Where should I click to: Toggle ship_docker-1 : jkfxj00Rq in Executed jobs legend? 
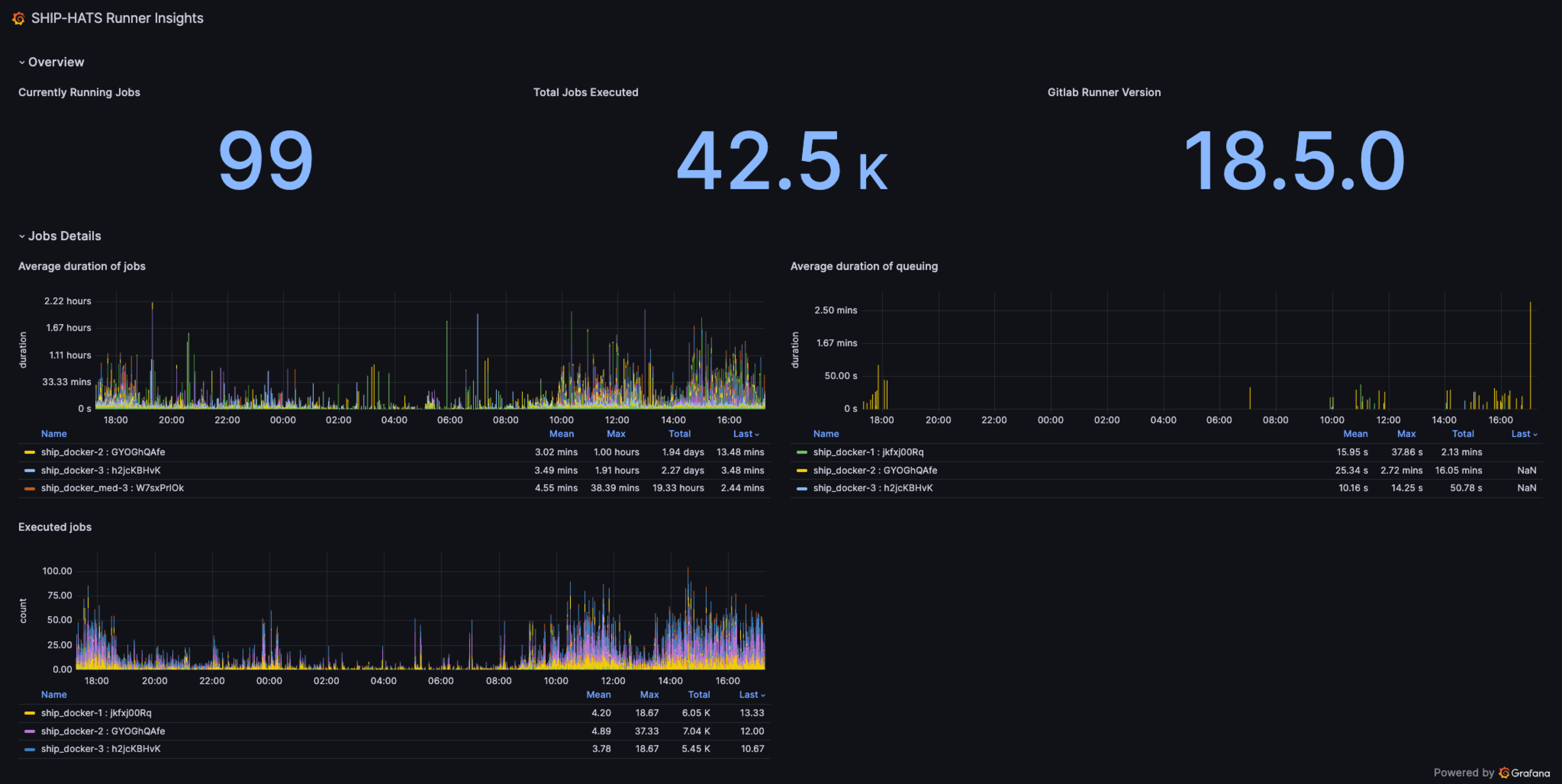[x=97, y=713]
